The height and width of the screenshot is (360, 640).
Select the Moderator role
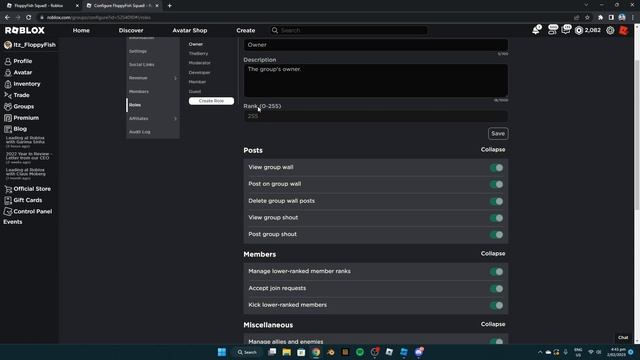200,63
